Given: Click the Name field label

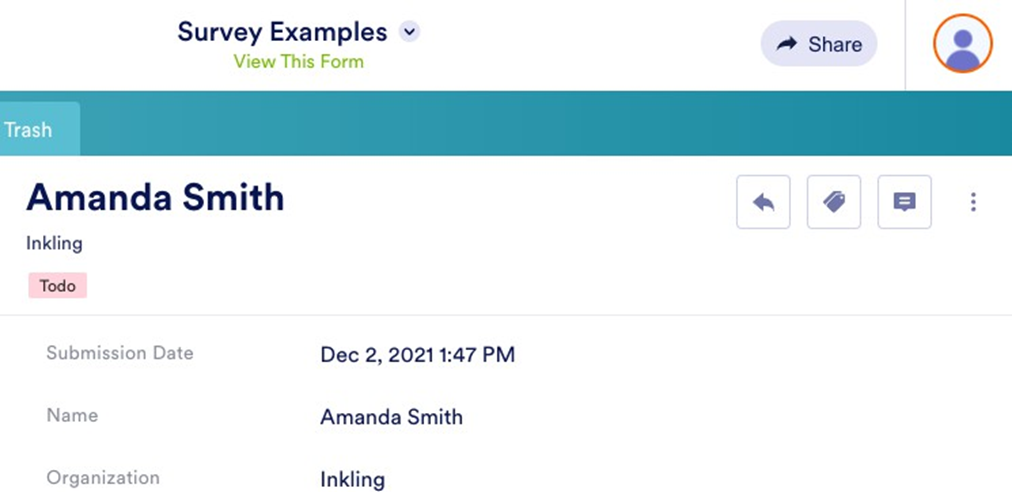Looking at the screenshot, I should point(72,415).
